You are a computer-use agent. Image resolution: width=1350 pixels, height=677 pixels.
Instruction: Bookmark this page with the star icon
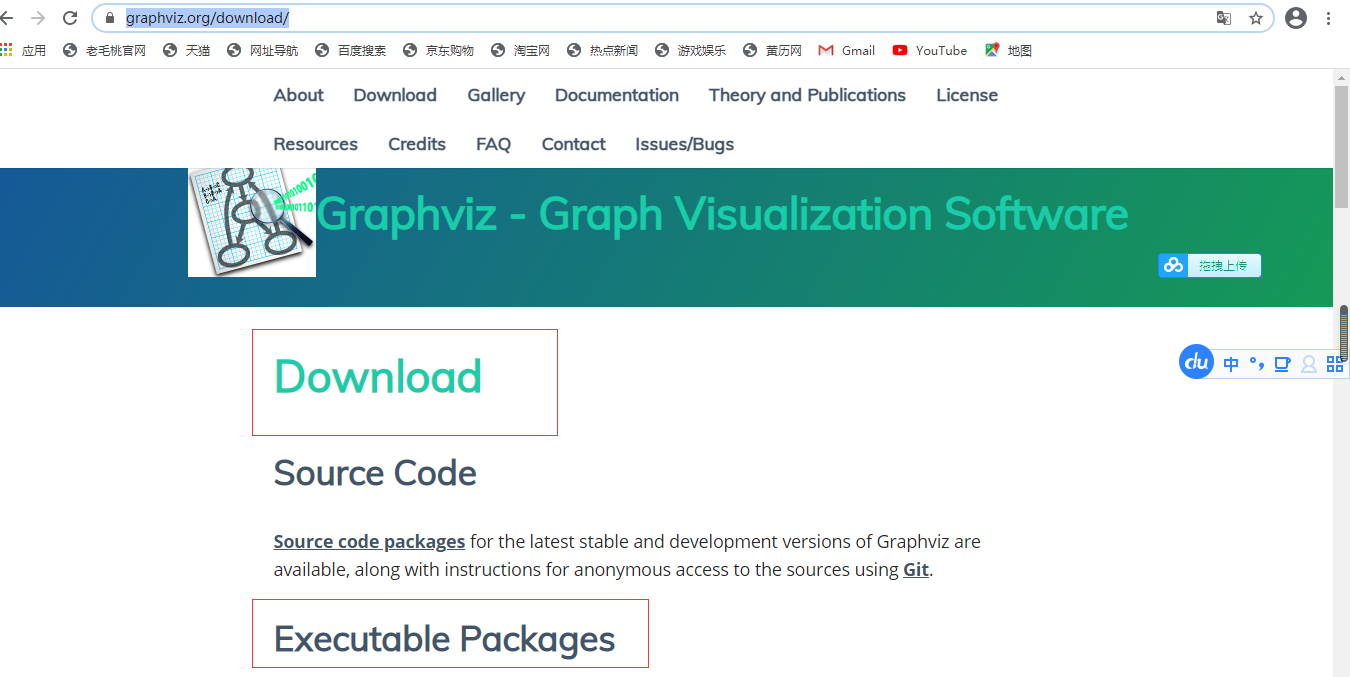point(1256,18)
